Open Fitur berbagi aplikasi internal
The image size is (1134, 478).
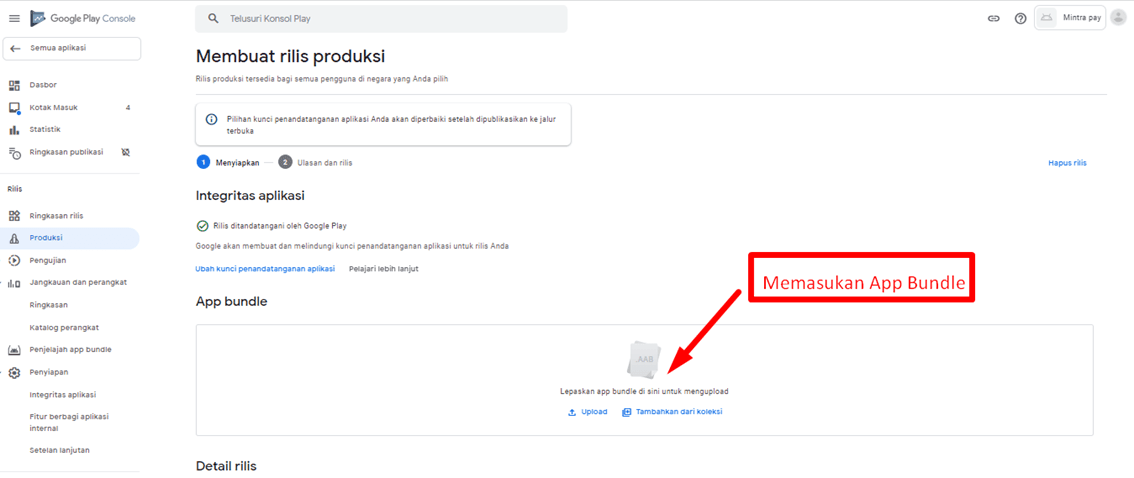pos(69,422)
